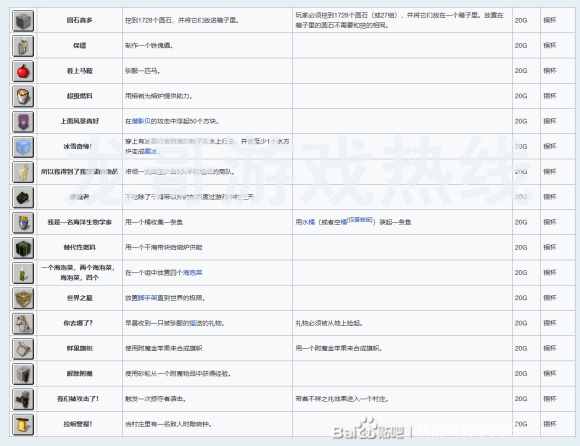Click the llama icon in the table
580x446 pixels.
click(x=23, y=172)
